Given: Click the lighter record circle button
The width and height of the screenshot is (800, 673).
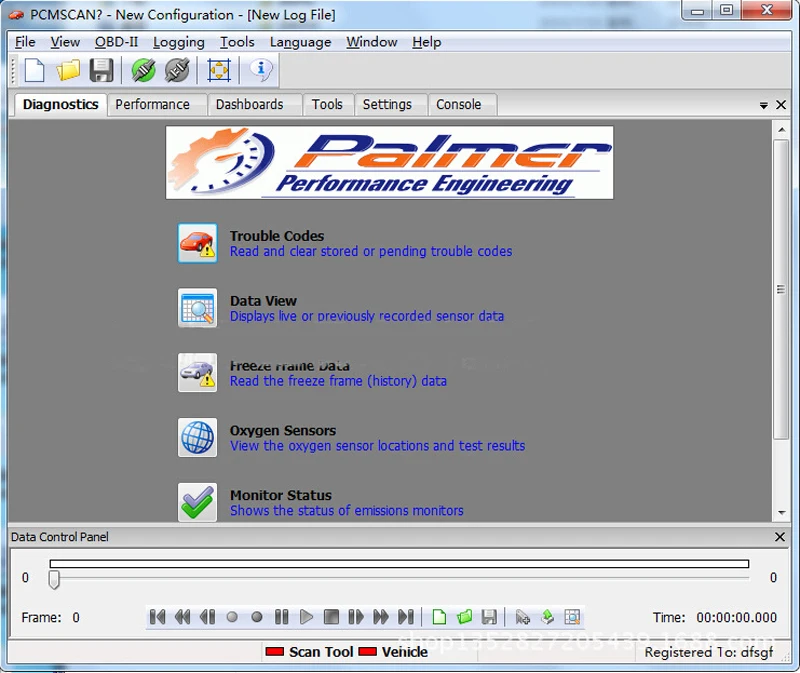Looking at the screenshot, I should click(x=232, y=617).
